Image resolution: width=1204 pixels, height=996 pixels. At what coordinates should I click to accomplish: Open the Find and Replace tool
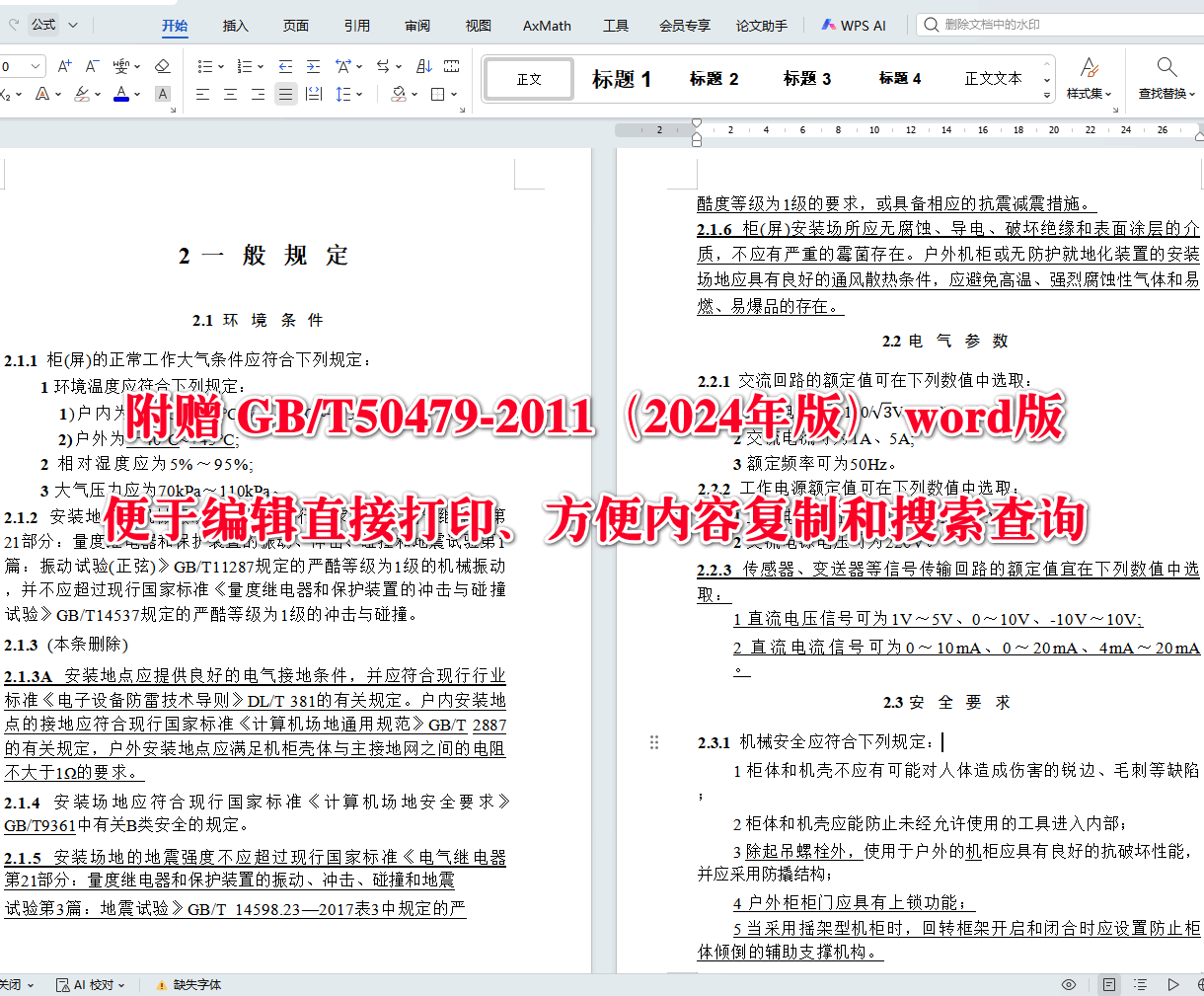coord(1166,79)
